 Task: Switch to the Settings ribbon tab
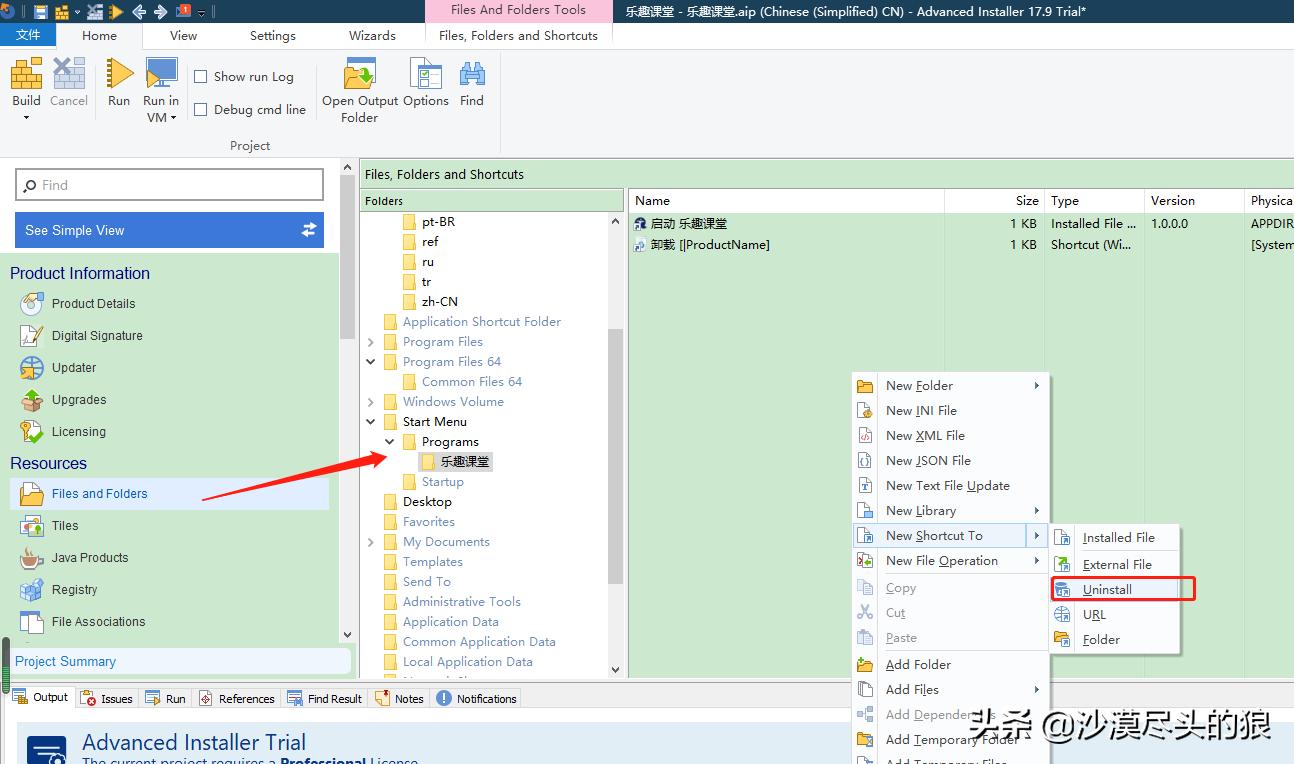[273, 35]
